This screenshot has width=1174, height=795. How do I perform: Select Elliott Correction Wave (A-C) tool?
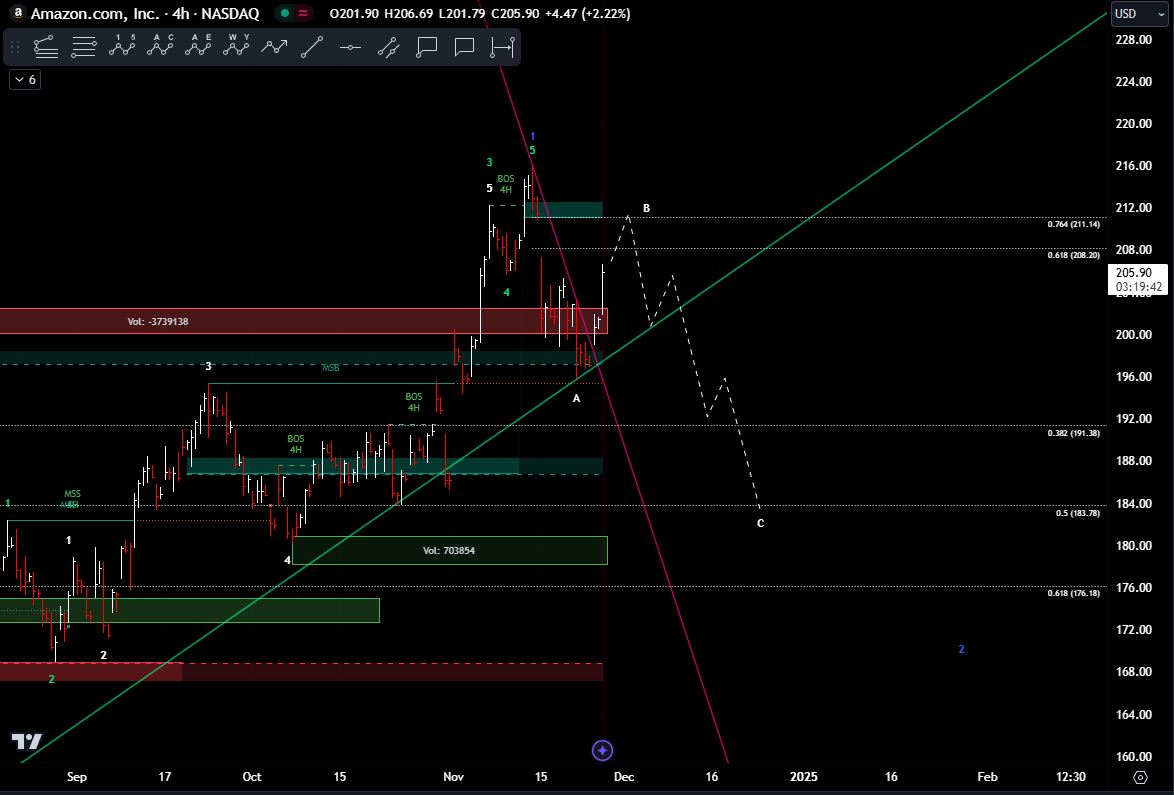click(x=160, y=47)
